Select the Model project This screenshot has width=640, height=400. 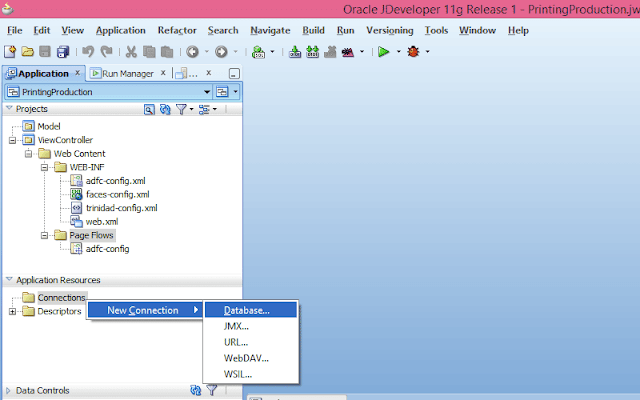(49, 127)
